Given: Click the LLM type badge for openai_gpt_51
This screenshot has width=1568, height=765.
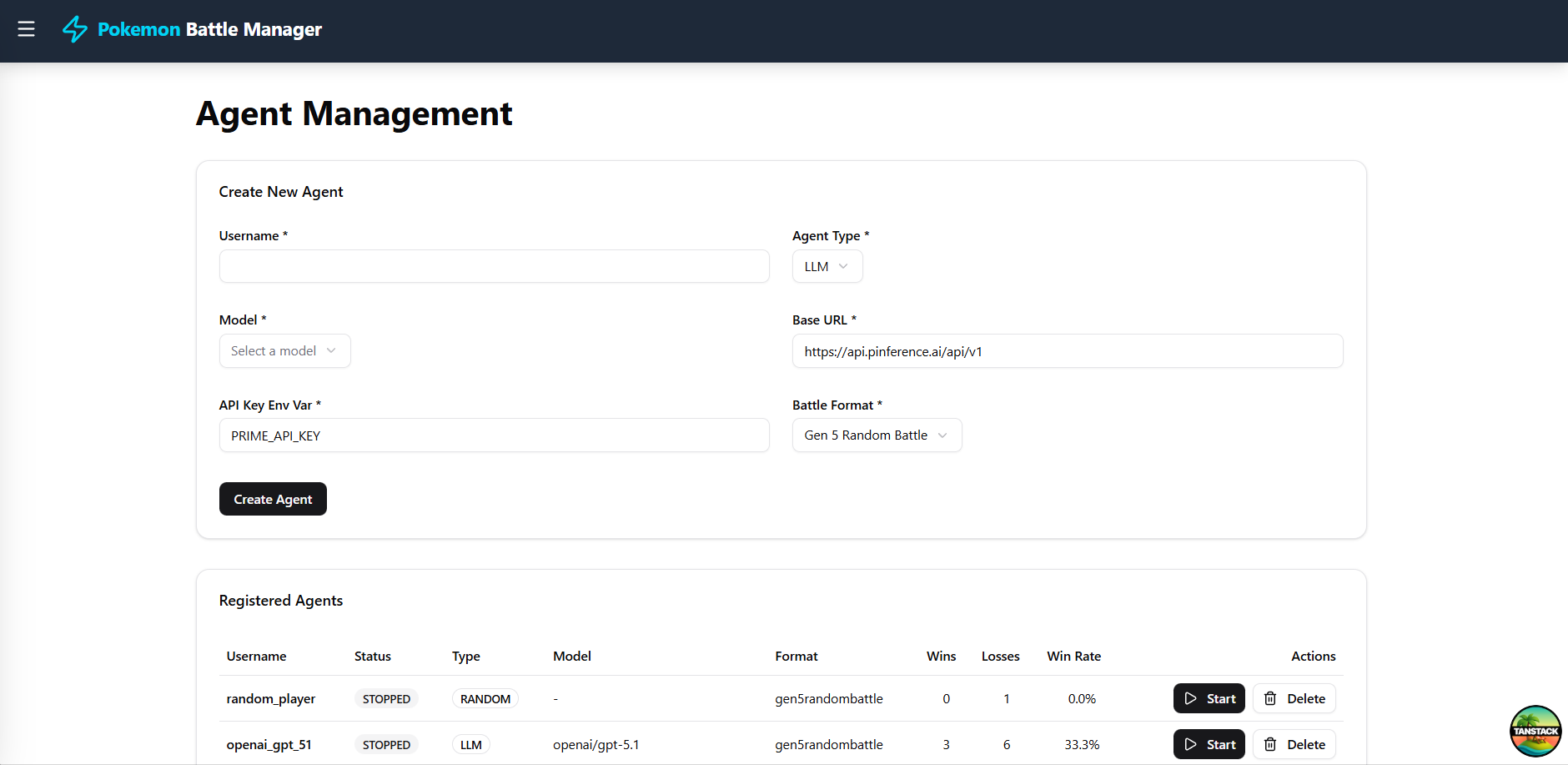Looking at the screenshot, I should [471, 745].
